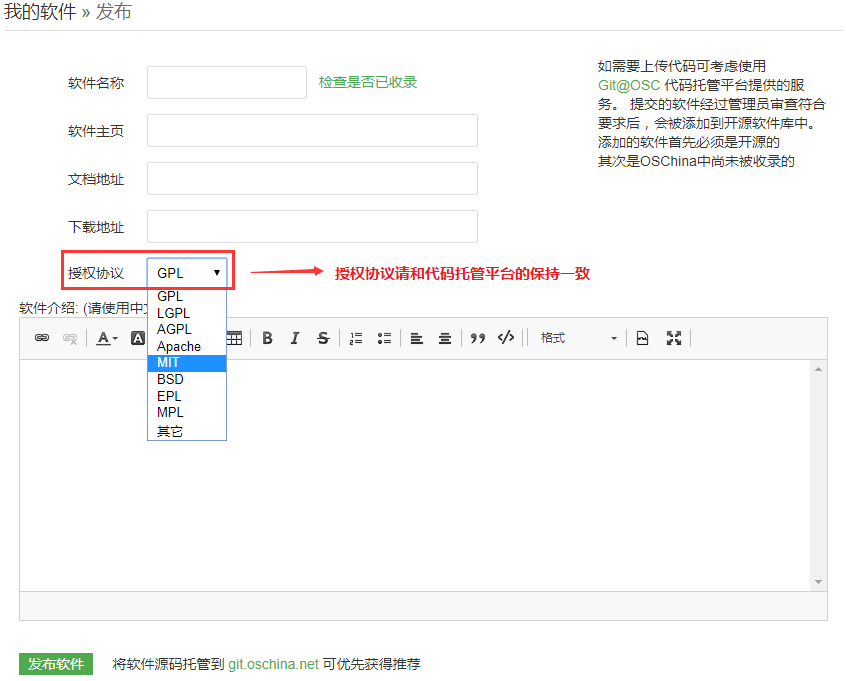Viewport: 846px width, 681px height.
Task: Pick the highlighted MIT license
Action: click(187, 363)
